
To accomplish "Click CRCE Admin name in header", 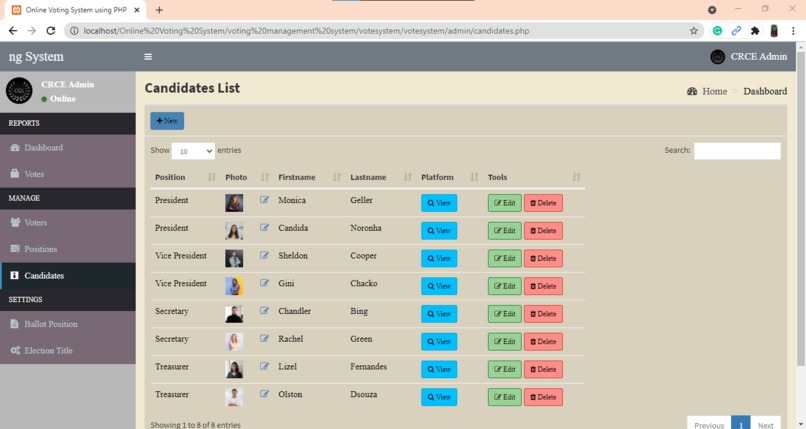I will coord(759,57).
